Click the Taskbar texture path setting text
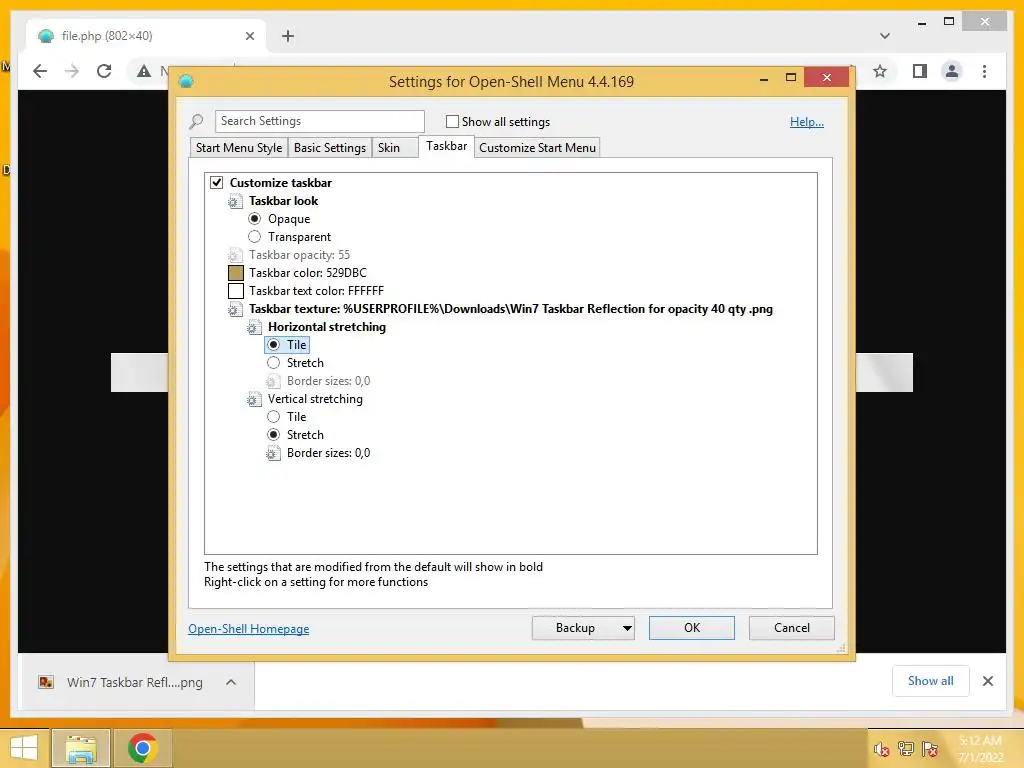 tap(511, 309)
